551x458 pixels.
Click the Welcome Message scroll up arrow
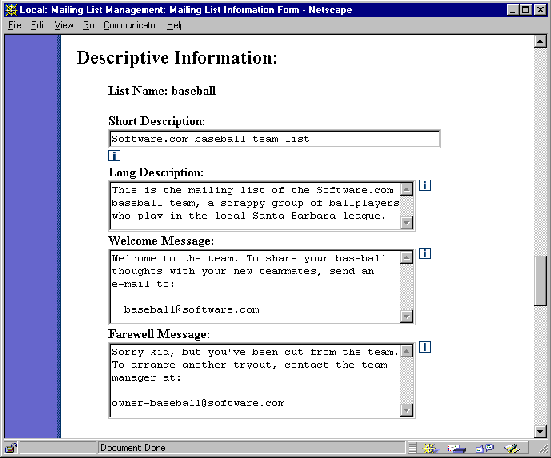(407, 257)
